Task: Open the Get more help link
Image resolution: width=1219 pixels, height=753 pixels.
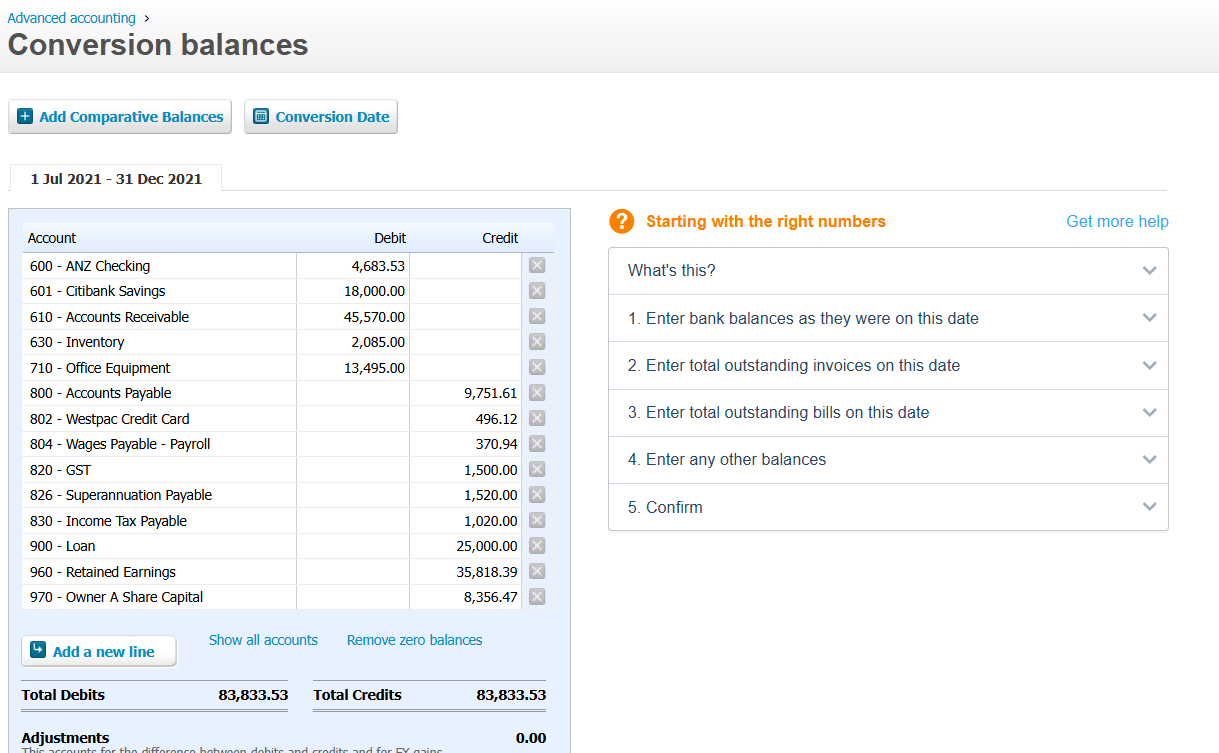Action: pyautogui.click(x=1117, y=222)
